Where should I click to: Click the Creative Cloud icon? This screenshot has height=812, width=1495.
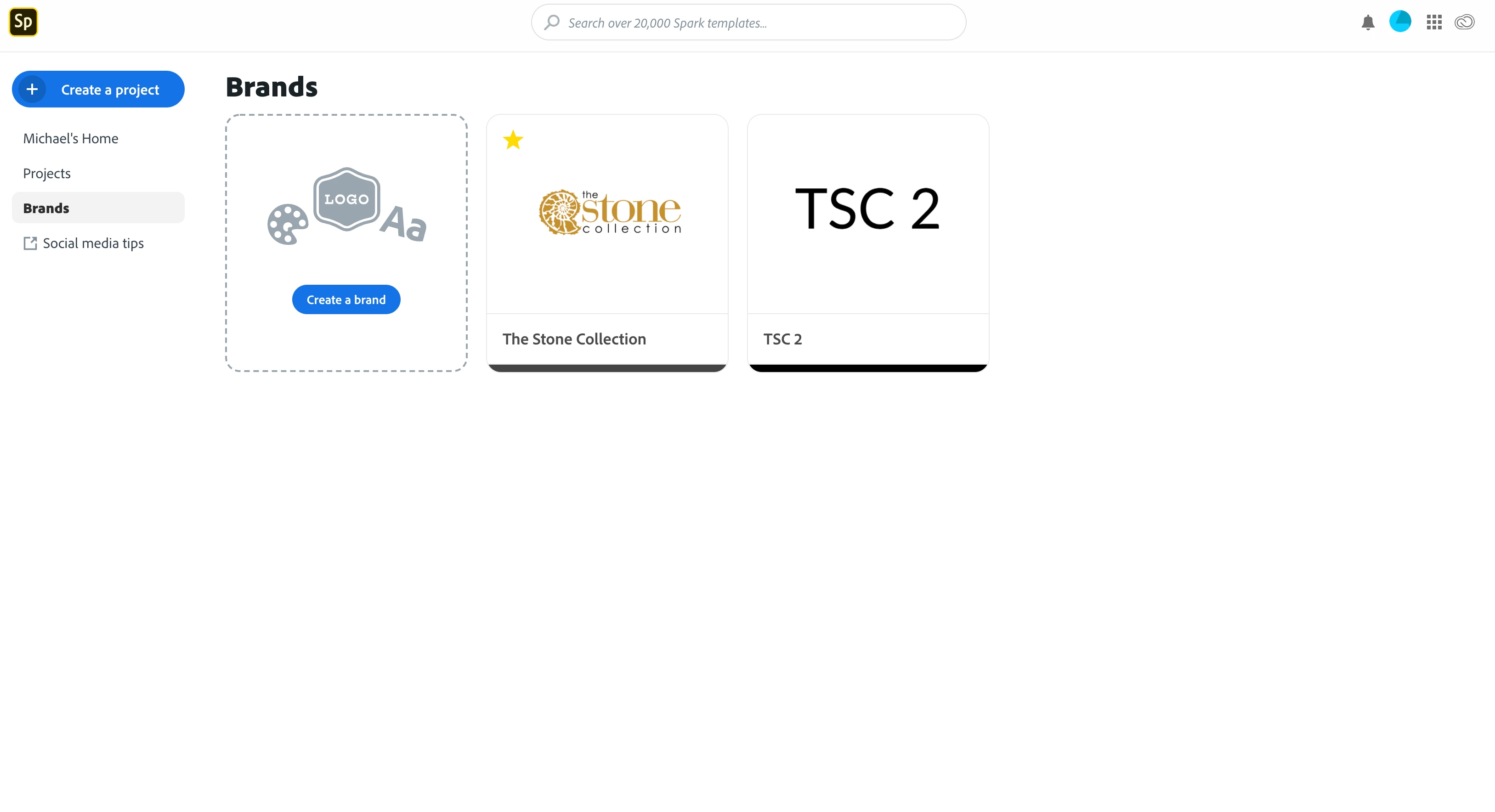pyautogui.click(x=1464, y=23)
